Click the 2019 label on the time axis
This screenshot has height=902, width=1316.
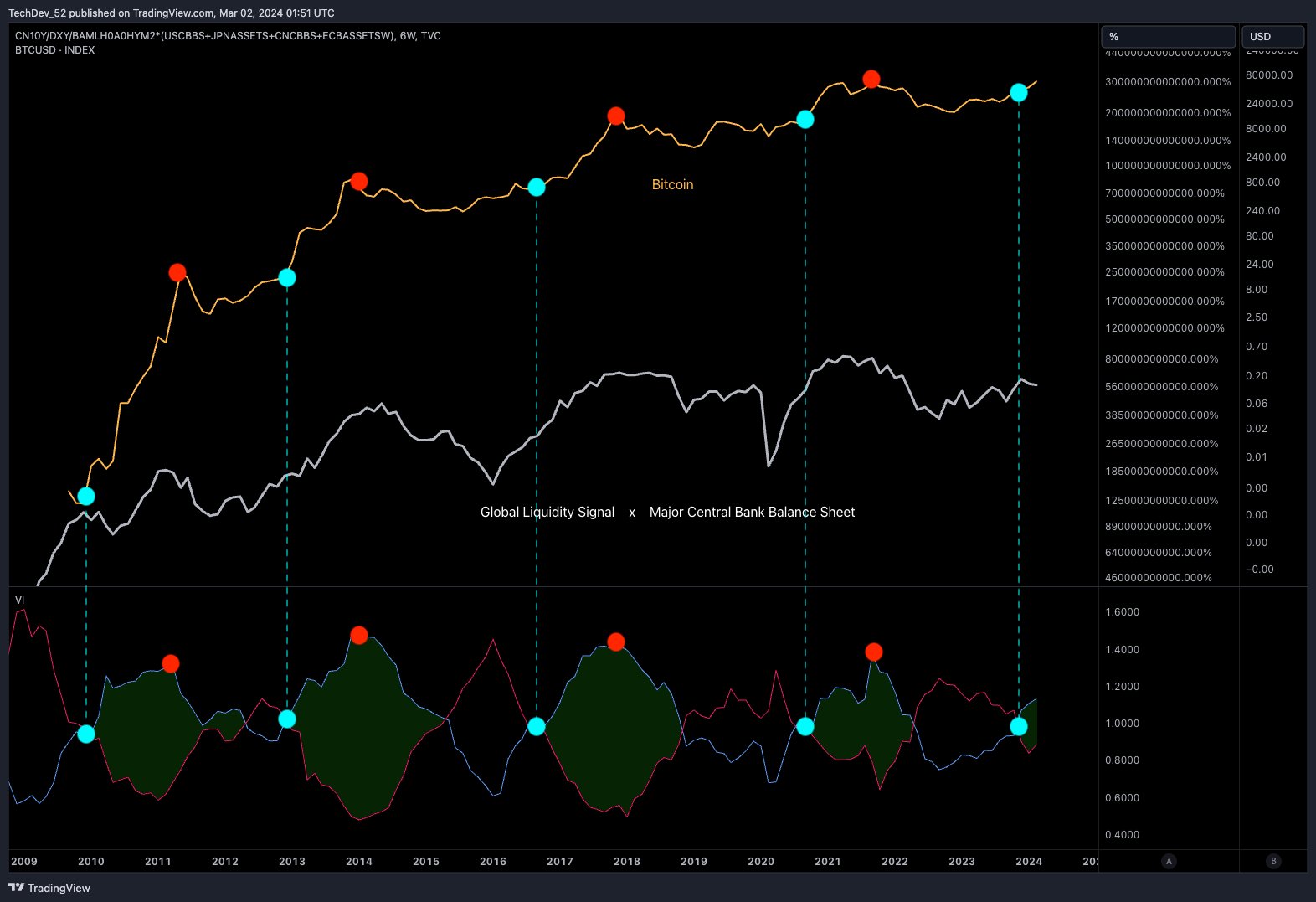pos(693,861)
